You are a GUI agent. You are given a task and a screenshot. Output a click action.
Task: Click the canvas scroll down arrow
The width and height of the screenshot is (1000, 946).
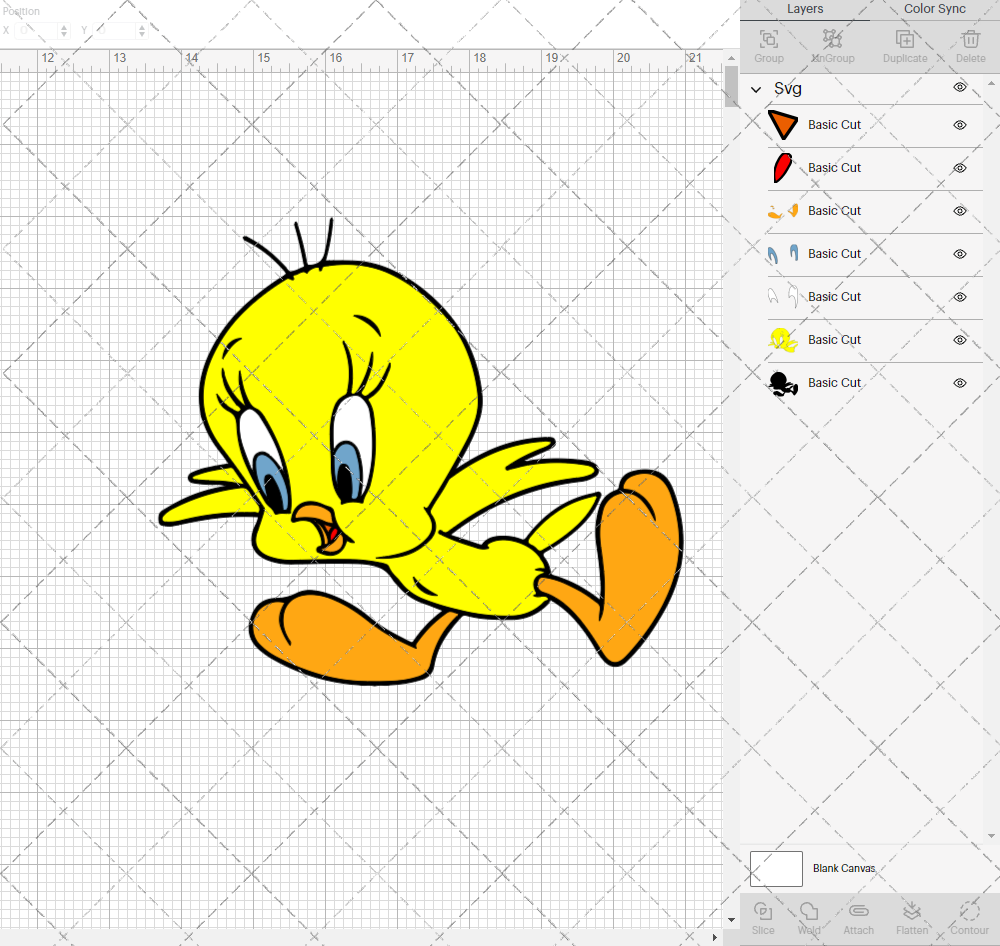click(x=731, y=920)
